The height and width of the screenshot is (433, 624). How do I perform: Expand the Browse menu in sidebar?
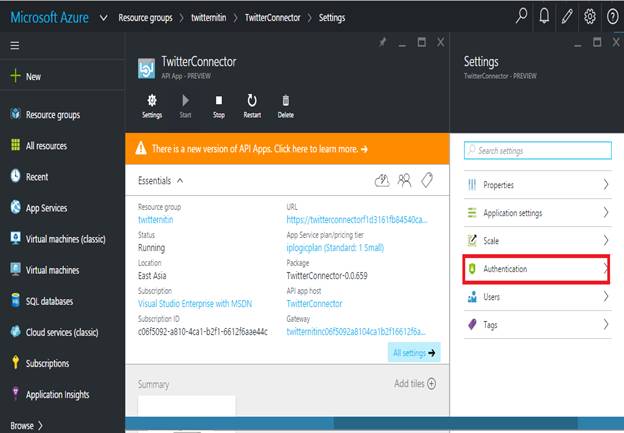click(27, 424)
